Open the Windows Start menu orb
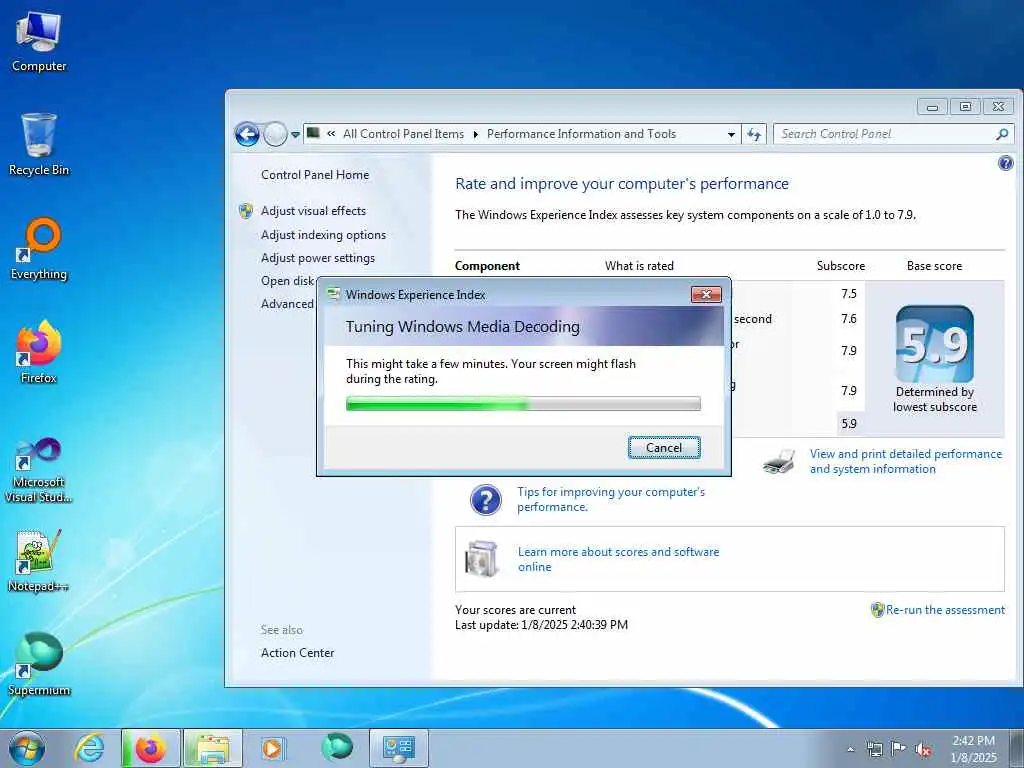Image resolution: width=1024 pixels, height=768 pixels. (27, 748)
